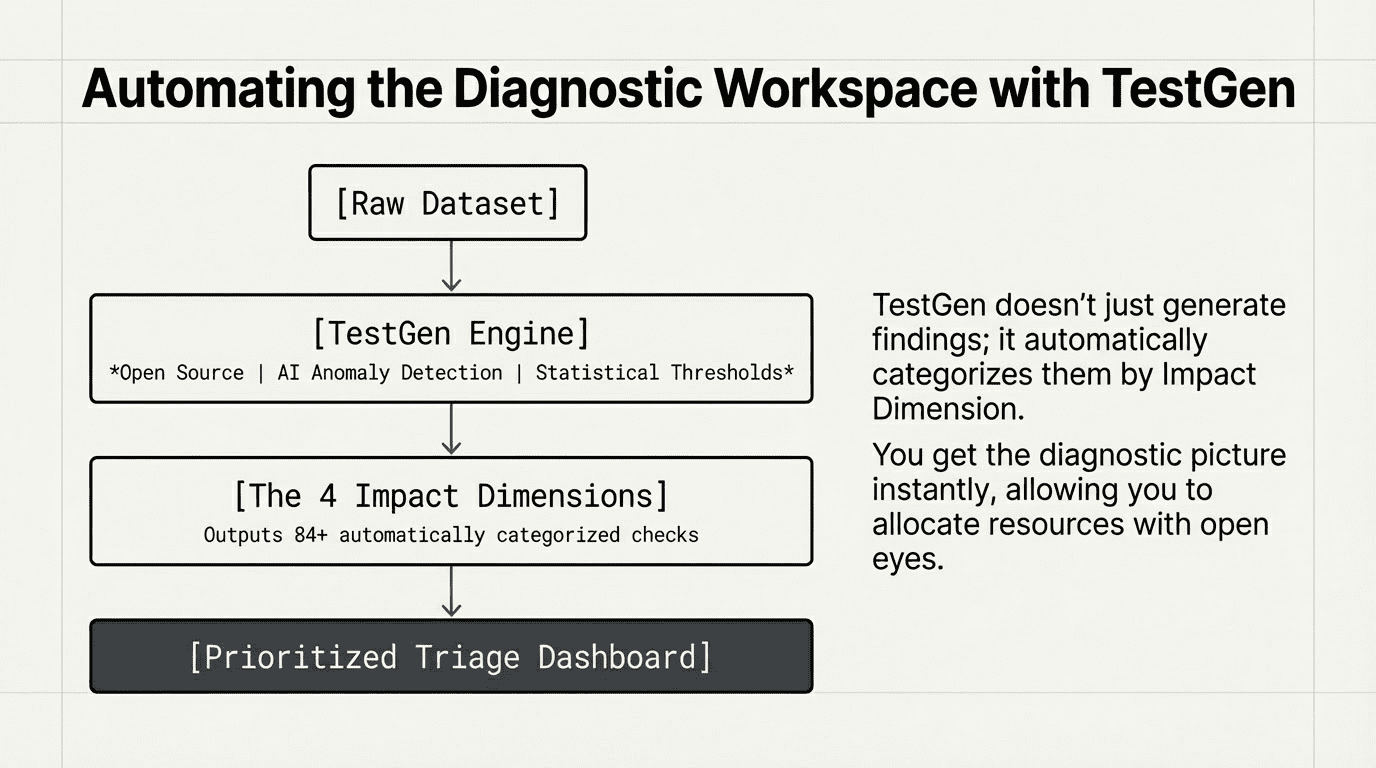Click the Prioritized Triage Dashboard dark box
The image size is (1376, 768).
point(451,657)
